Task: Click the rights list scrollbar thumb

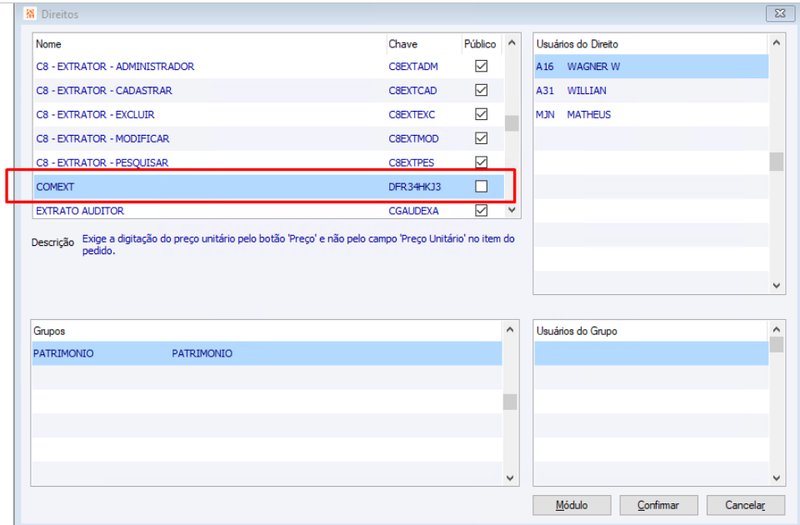Action: point(512,123)
